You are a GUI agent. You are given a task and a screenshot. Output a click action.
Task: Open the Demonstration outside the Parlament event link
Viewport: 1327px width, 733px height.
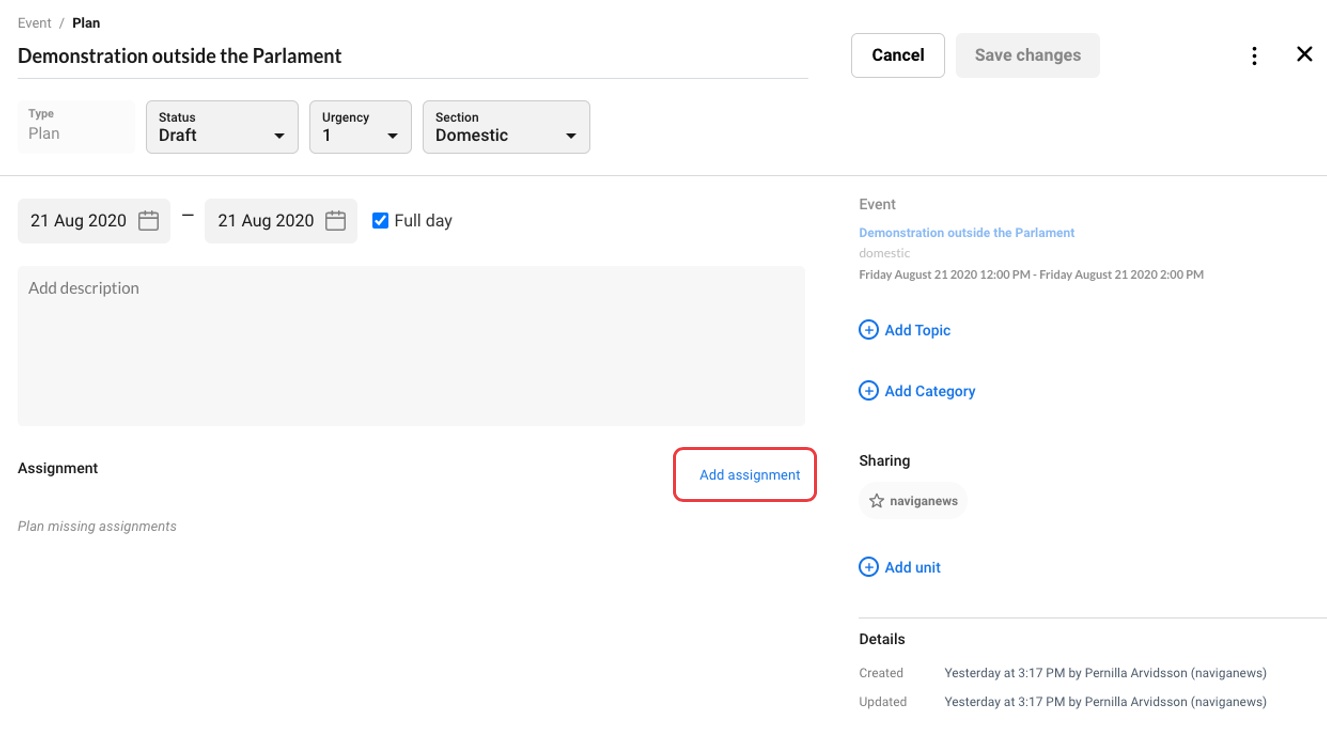click(966, 232)
